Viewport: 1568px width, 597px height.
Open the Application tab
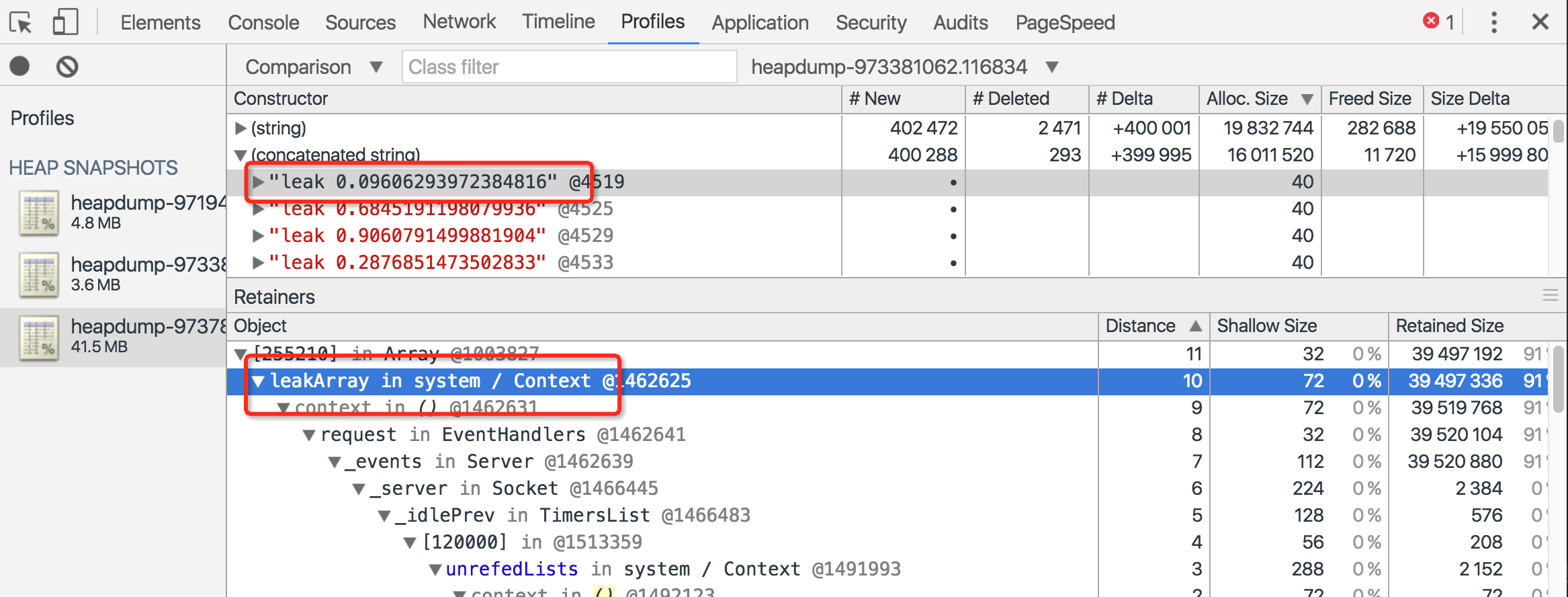tap(760, 22)
